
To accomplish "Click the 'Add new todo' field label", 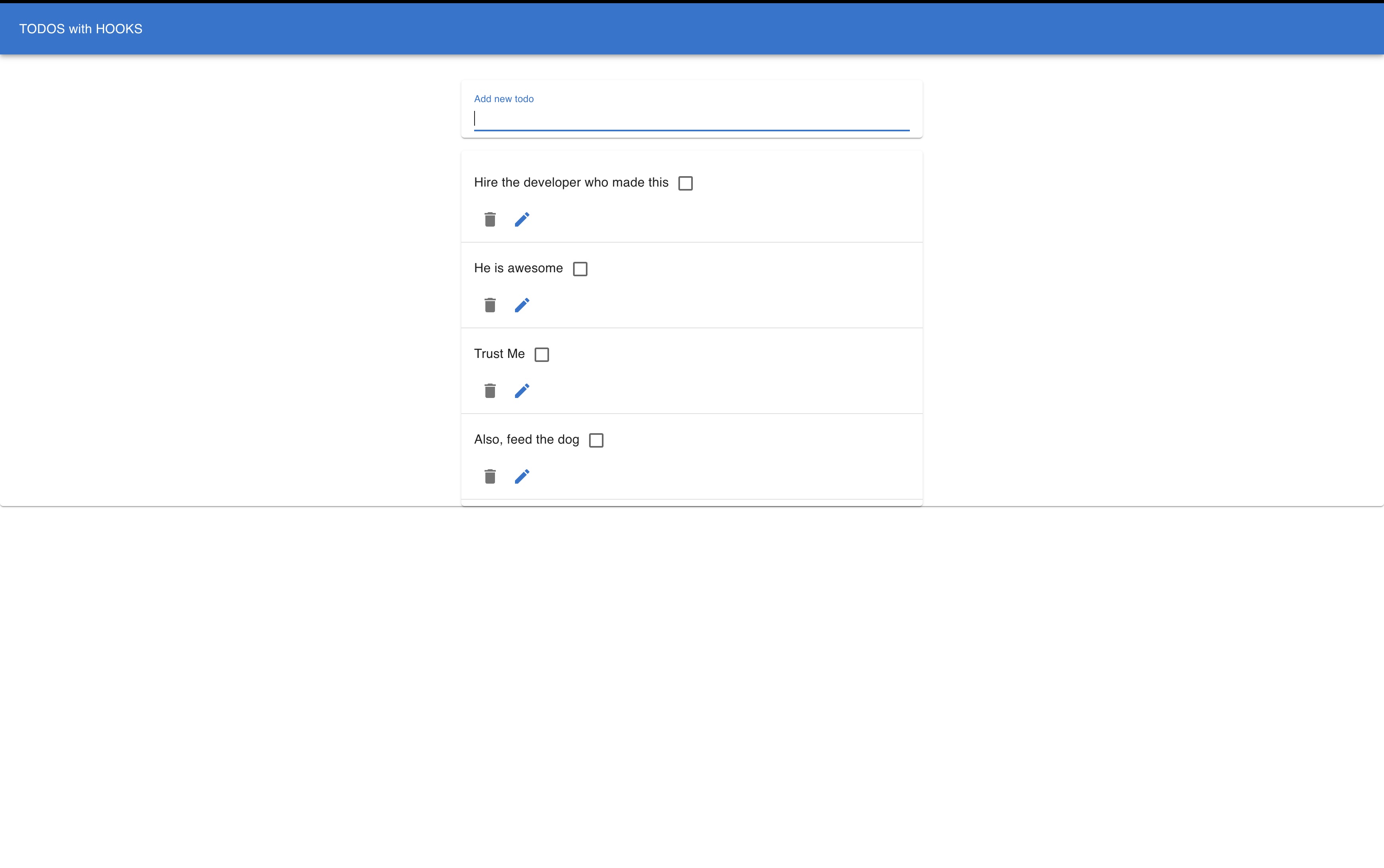I will [503, 99].
